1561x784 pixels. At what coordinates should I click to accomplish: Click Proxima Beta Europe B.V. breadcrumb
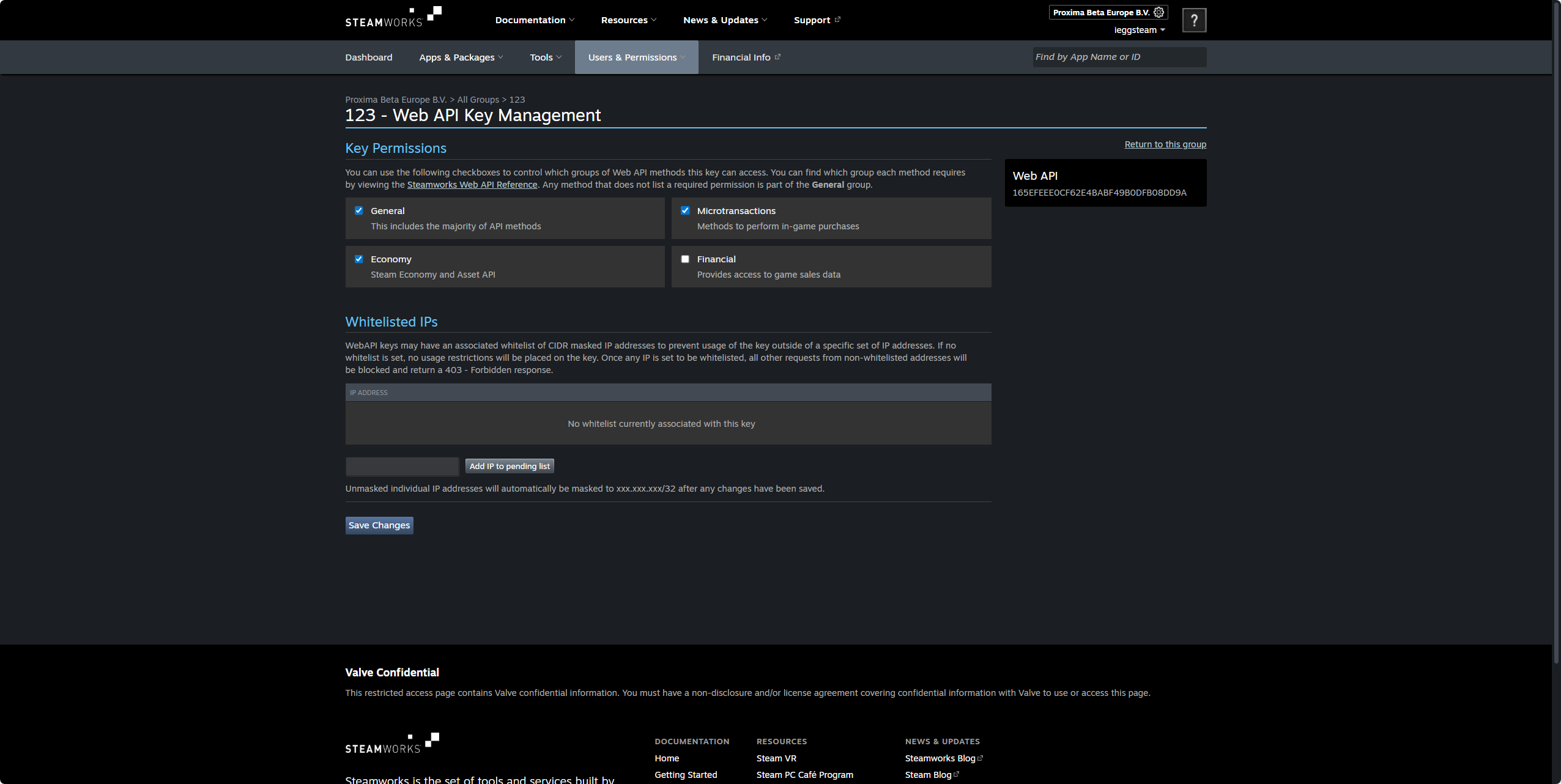point(396,100)
